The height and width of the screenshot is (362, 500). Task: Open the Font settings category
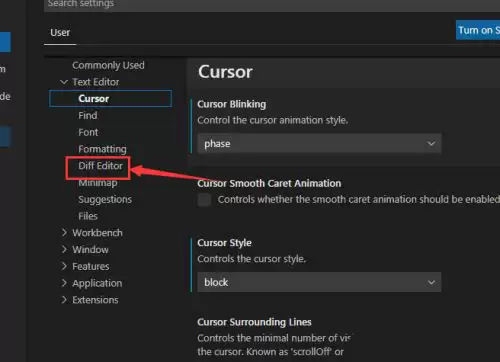point(88,132)
